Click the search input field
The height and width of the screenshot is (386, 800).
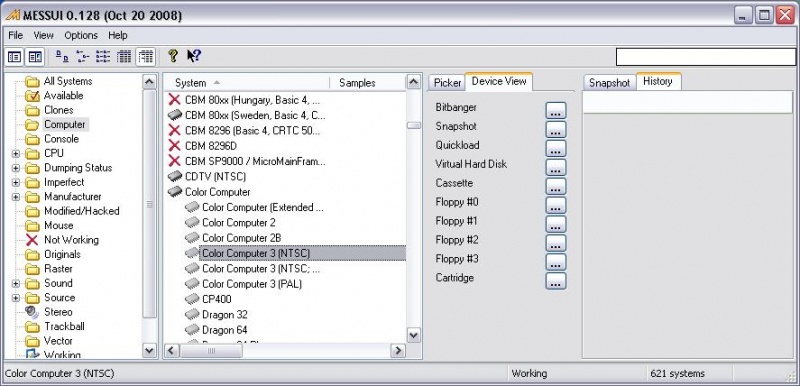point(706,57)
